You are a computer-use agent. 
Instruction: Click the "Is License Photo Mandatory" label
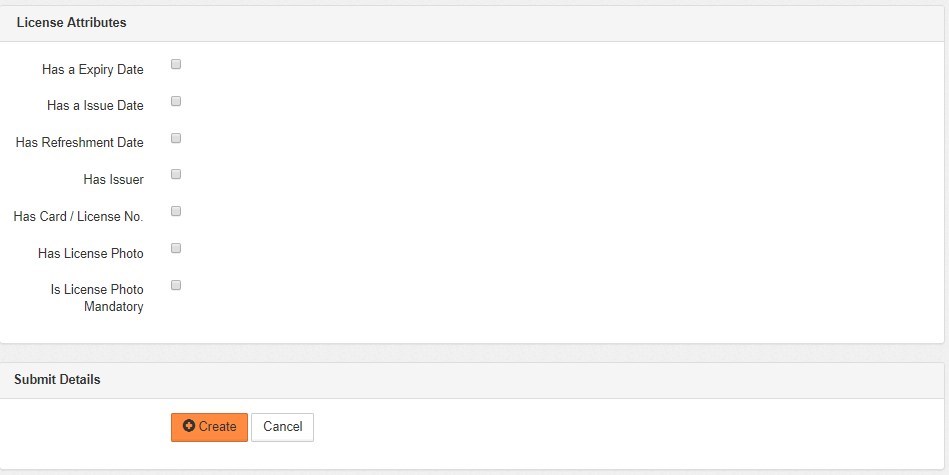tap(97, 298)
